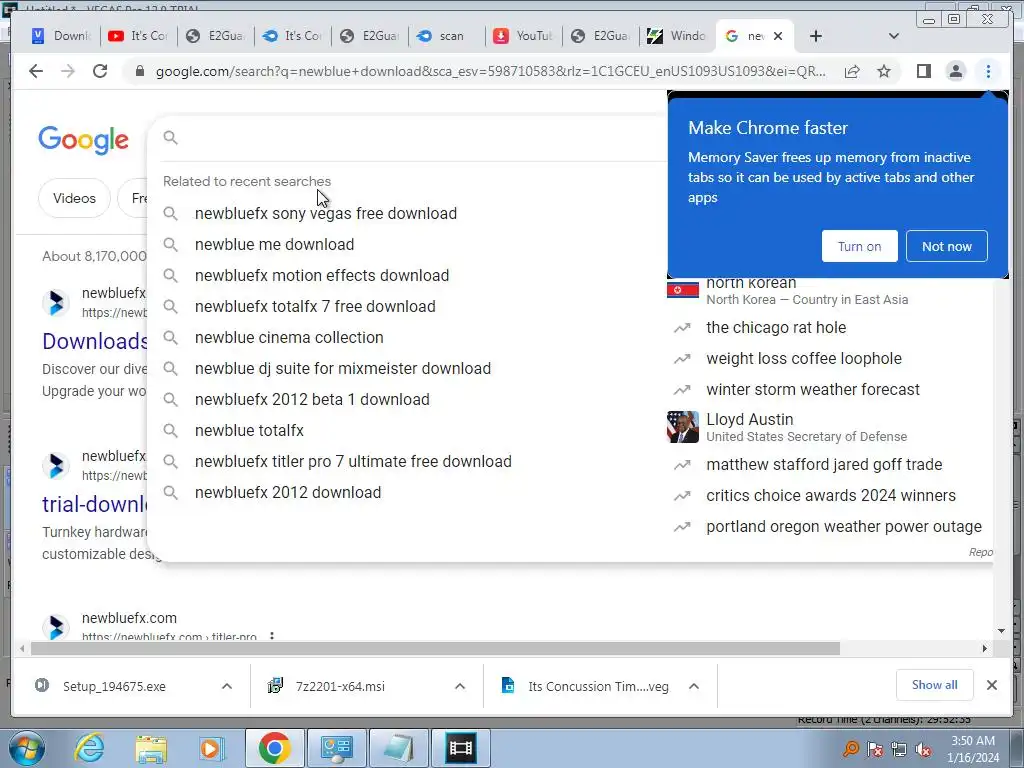Dismiss the Memory Saver popup with Not now
Viewport: 1024px width, 768px height.
coord(946,246)
